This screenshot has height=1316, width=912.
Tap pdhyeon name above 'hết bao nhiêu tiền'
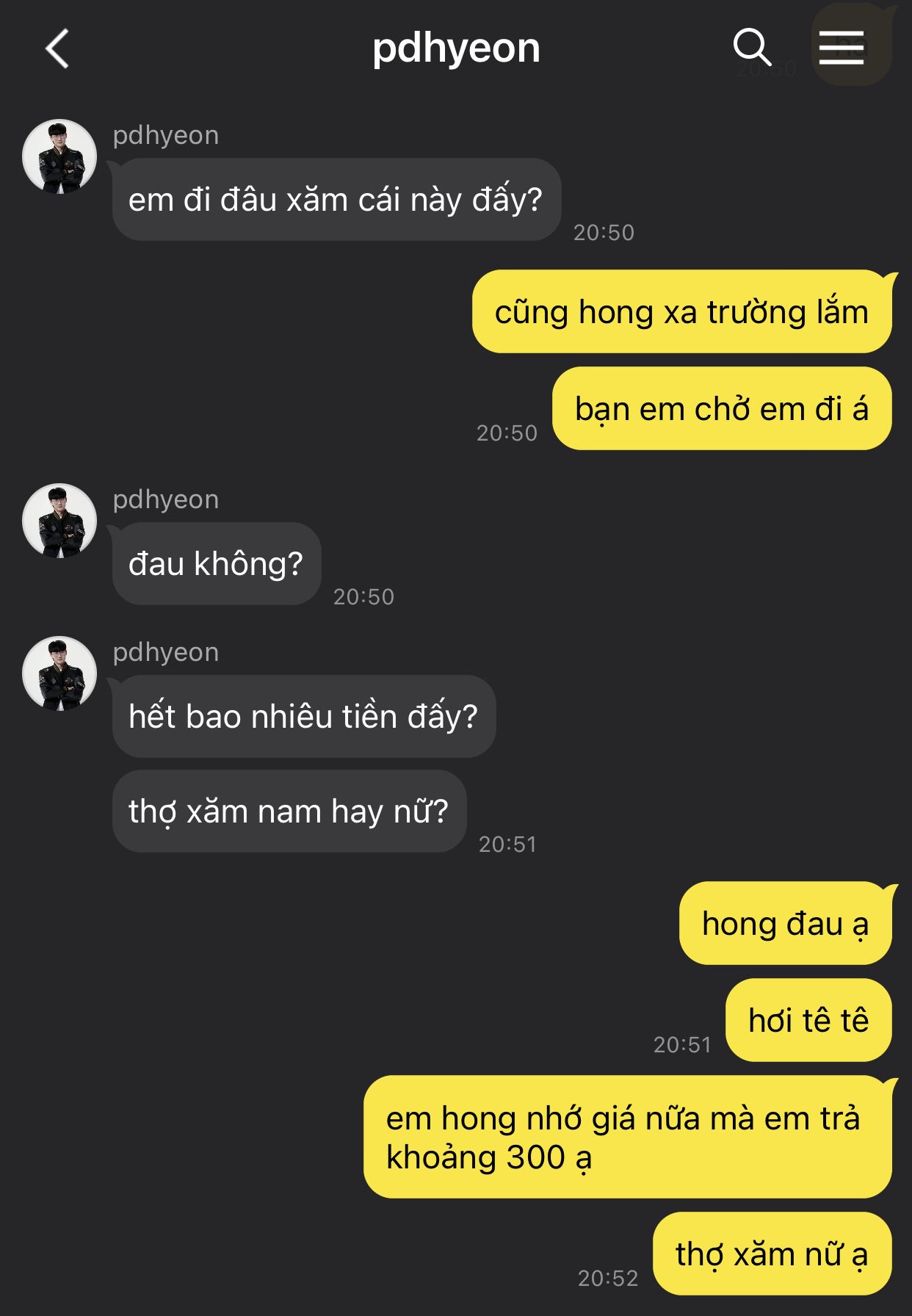point(166,652)
